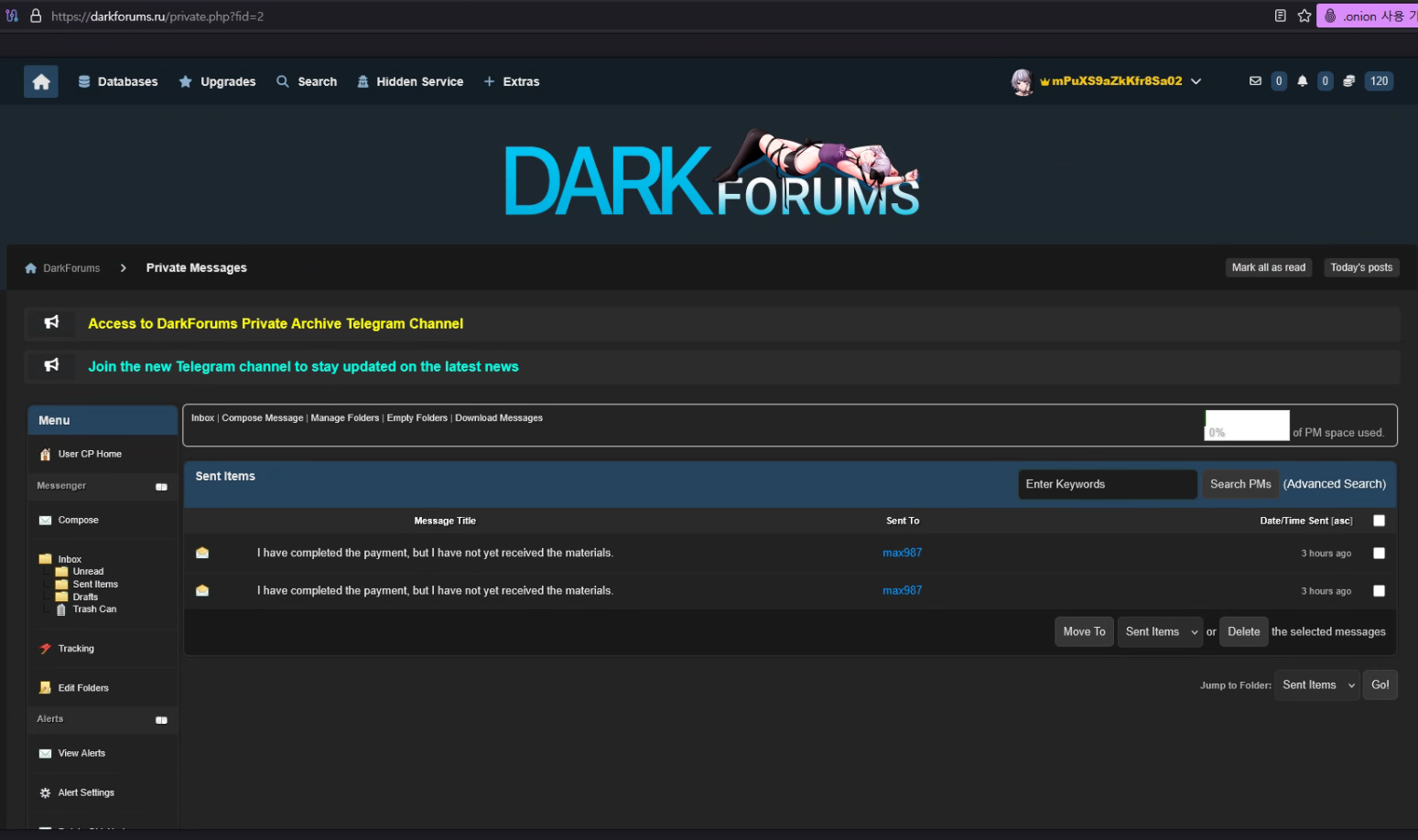Click the Go! button
This screenshot has height=840, width=1418.
(x=1380, y=684)
